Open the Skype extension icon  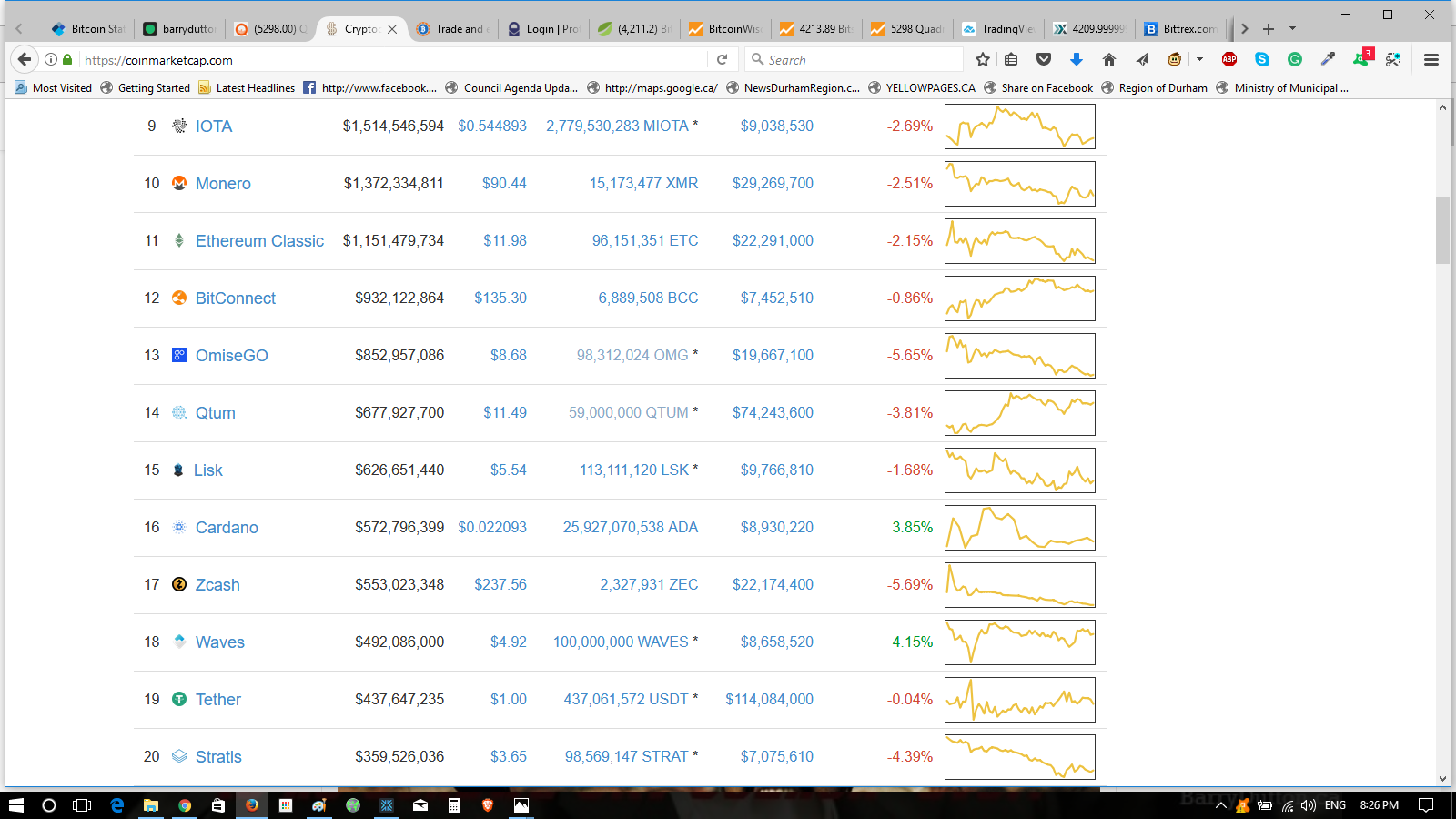coord(1262,60)
